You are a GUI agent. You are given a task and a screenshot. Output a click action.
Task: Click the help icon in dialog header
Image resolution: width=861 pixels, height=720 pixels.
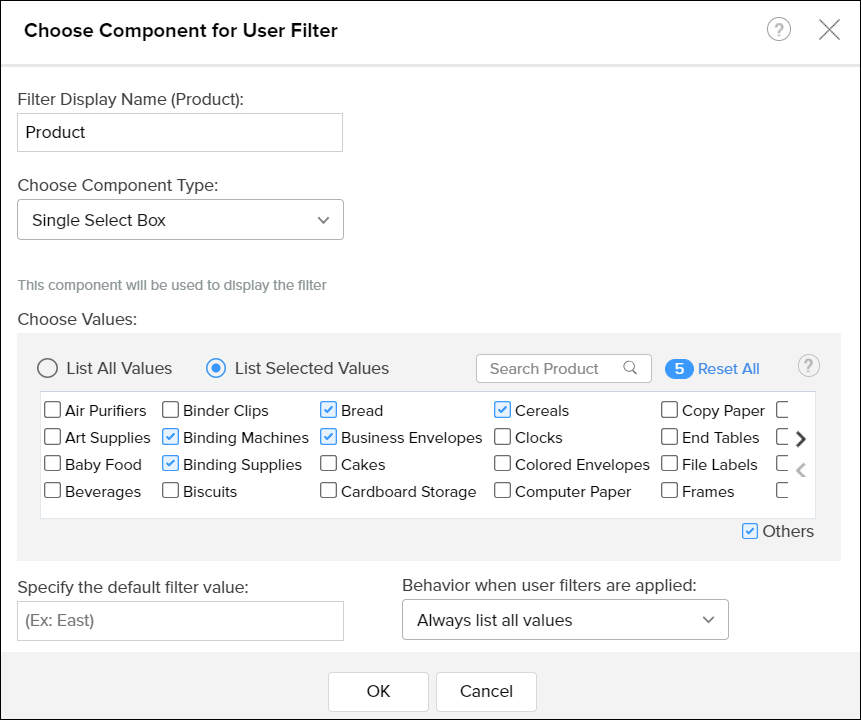778,30
